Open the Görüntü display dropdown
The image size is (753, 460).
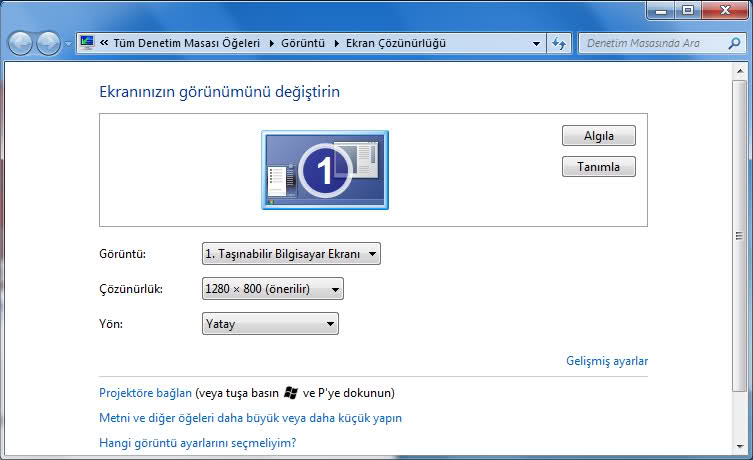point(291,255)
